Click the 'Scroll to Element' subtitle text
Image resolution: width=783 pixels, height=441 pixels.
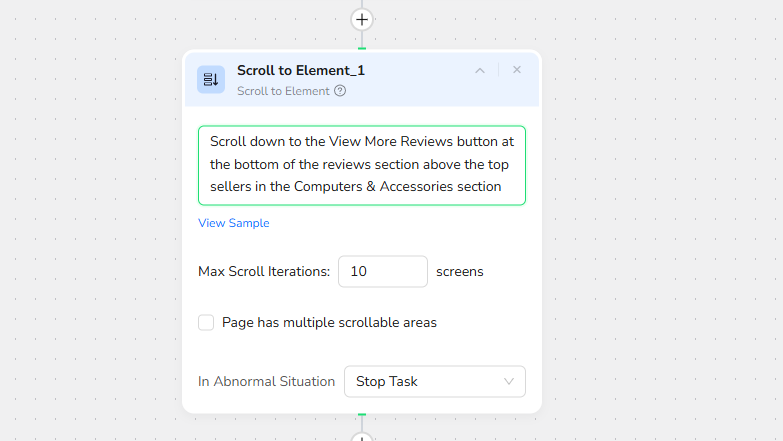(x=283, y=91)
